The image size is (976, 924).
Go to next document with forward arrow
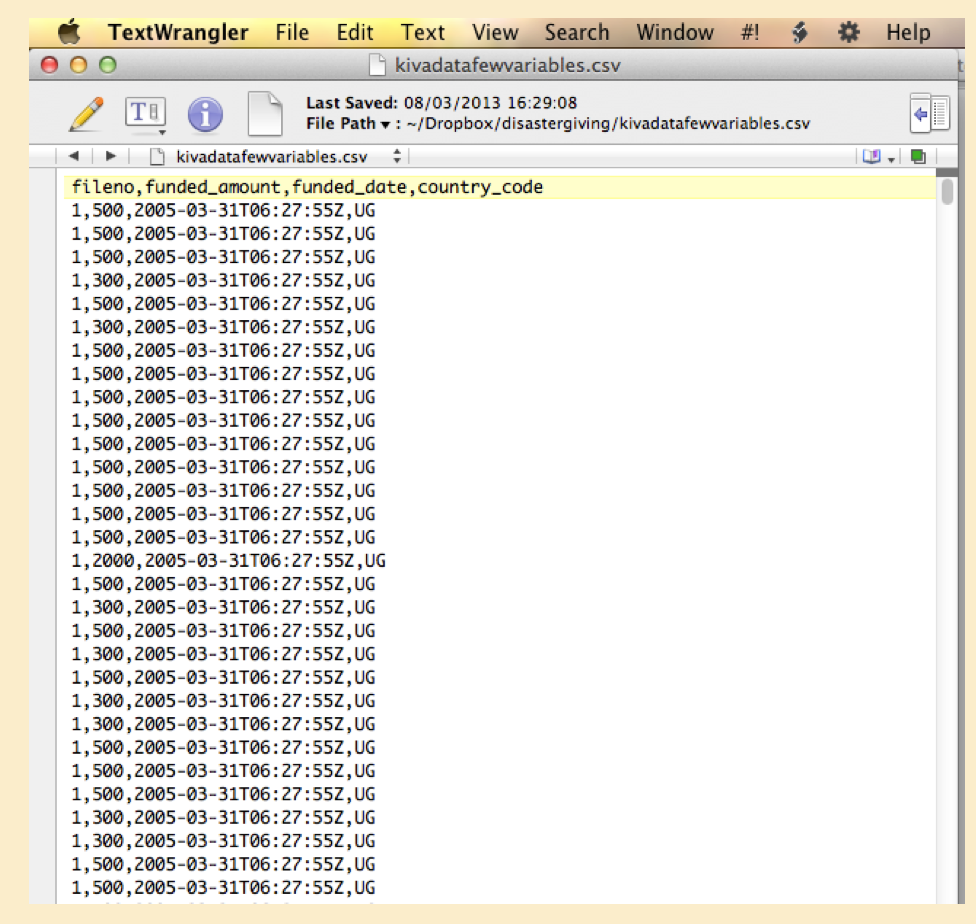[x=110, y=156]
